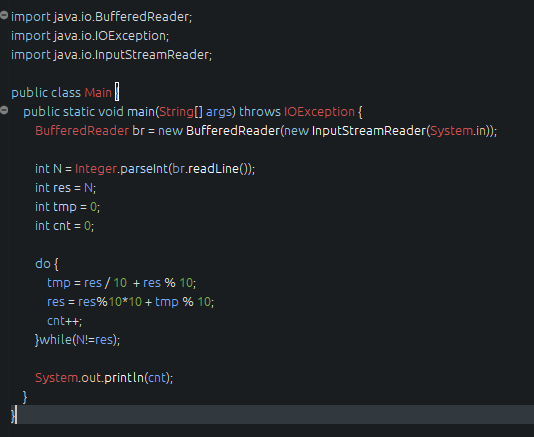Click the 'do {' statement
This screenshot has width=534, height=437.
click(47, 264)
